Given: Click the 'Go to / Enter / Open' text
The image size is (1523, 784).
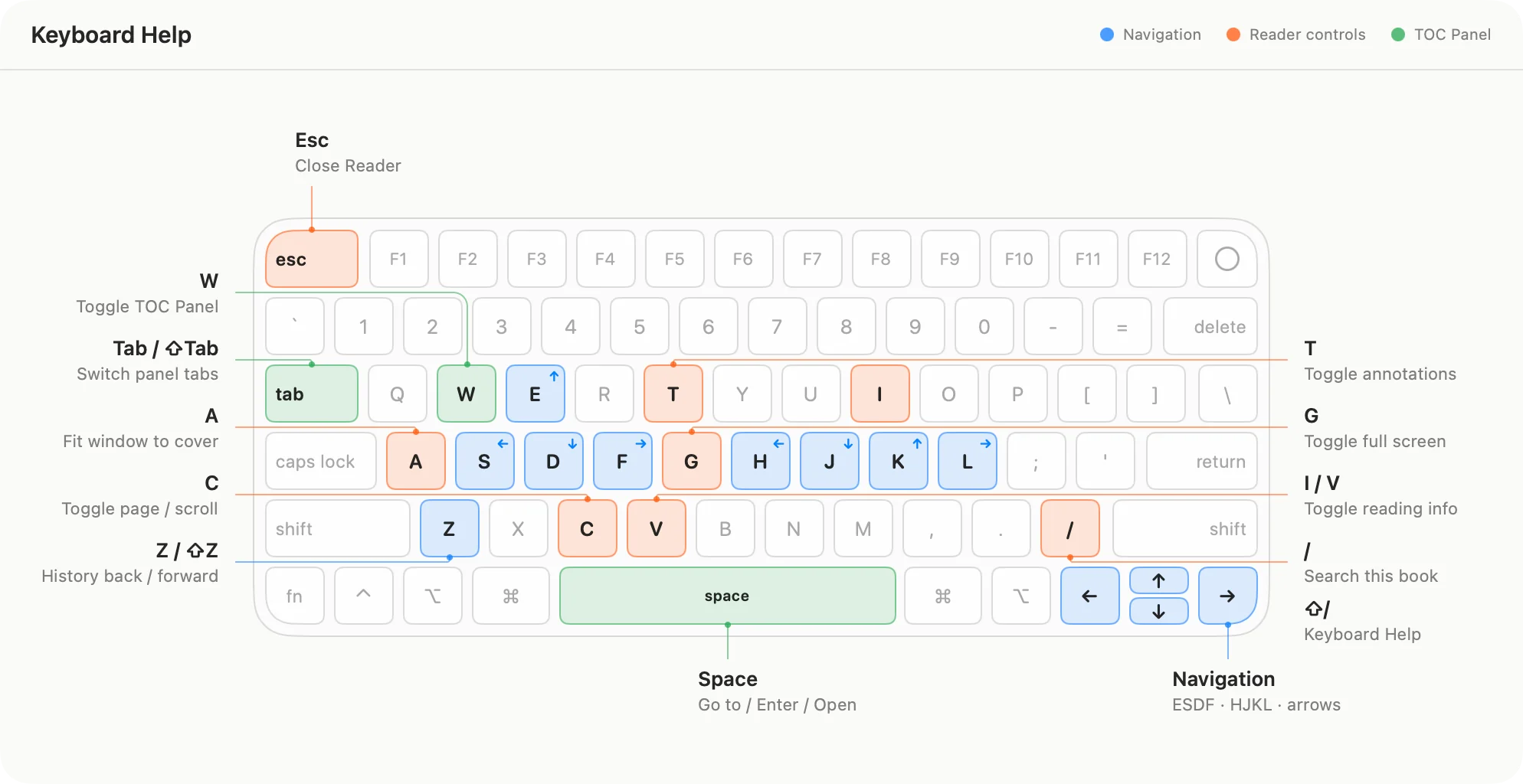Looking at the screenshot, I should [x=777, y=704].
